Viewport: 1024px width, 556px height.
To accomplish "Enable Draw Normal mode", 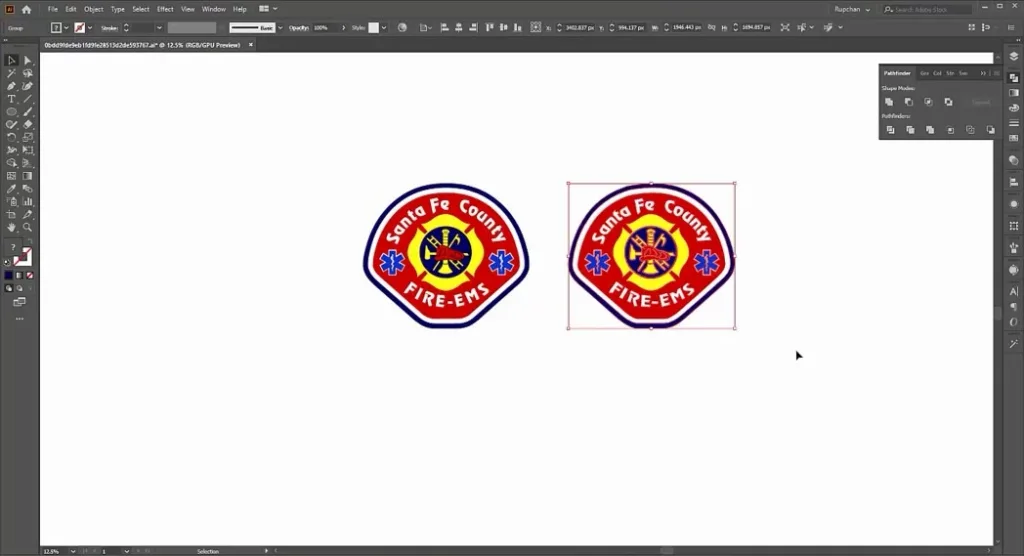I will tap(8, 288).
